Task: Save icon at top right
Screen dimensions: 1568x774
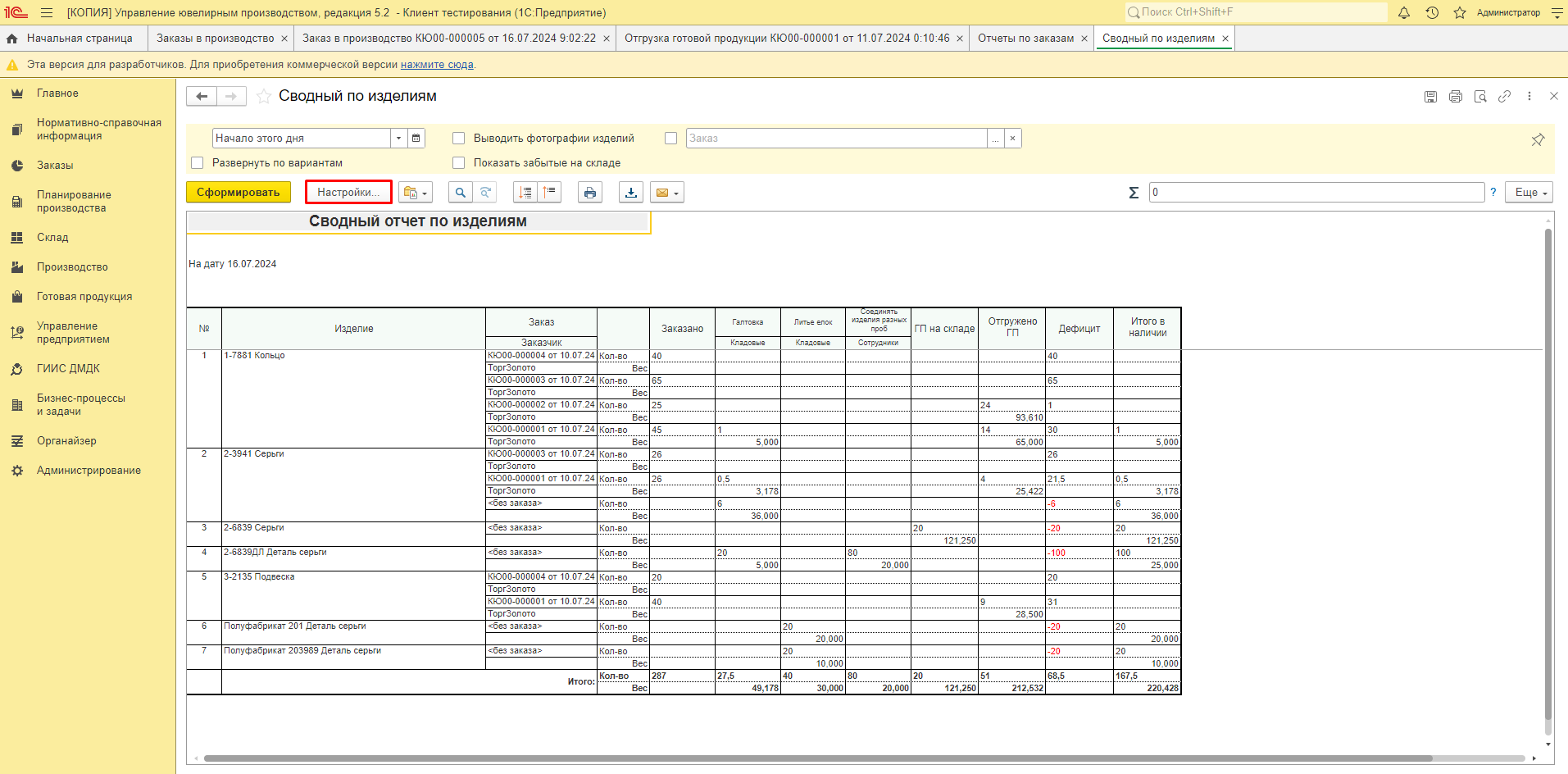Action: (x=1430, y=97)
